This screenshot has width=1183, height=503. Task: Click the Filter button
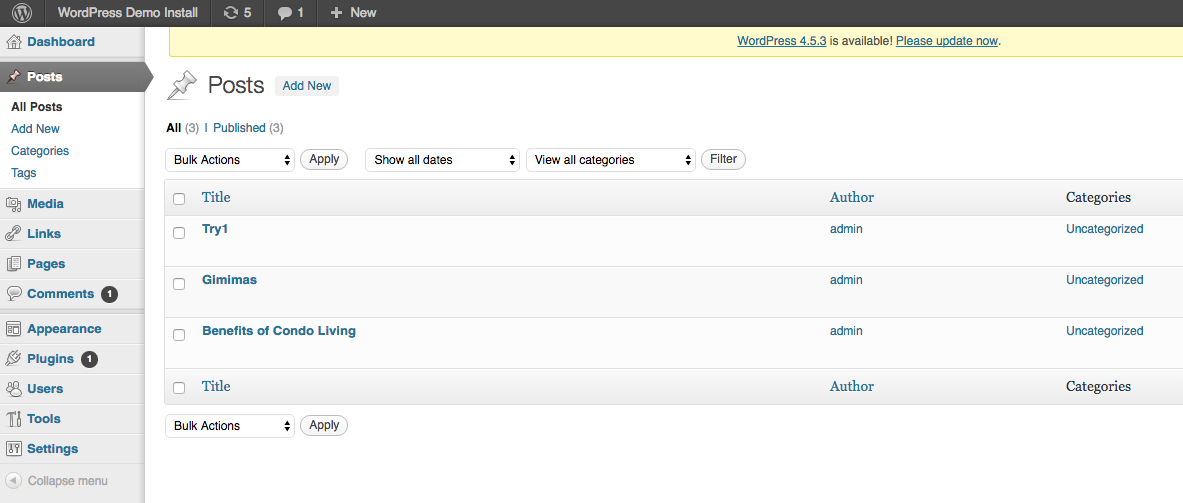(x=724, y=159)
